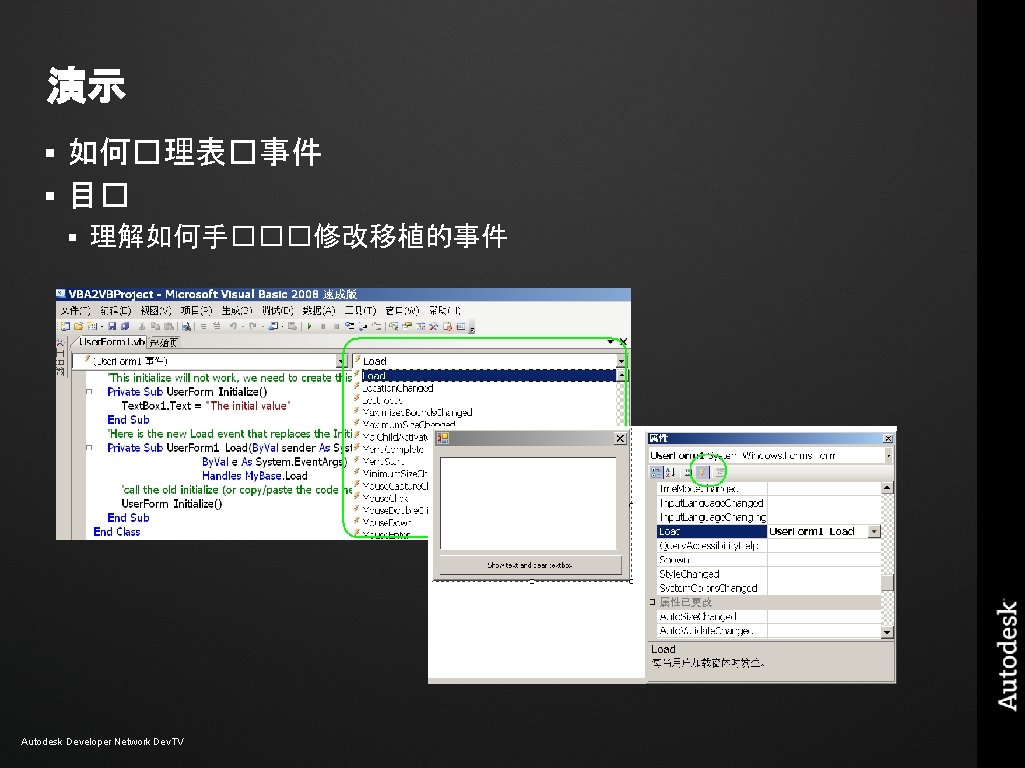Click the Cut scissors icon in toolbar
The height and width of the screenshot is (768, 1025).
pyautogui.click(x=142, y=326)
